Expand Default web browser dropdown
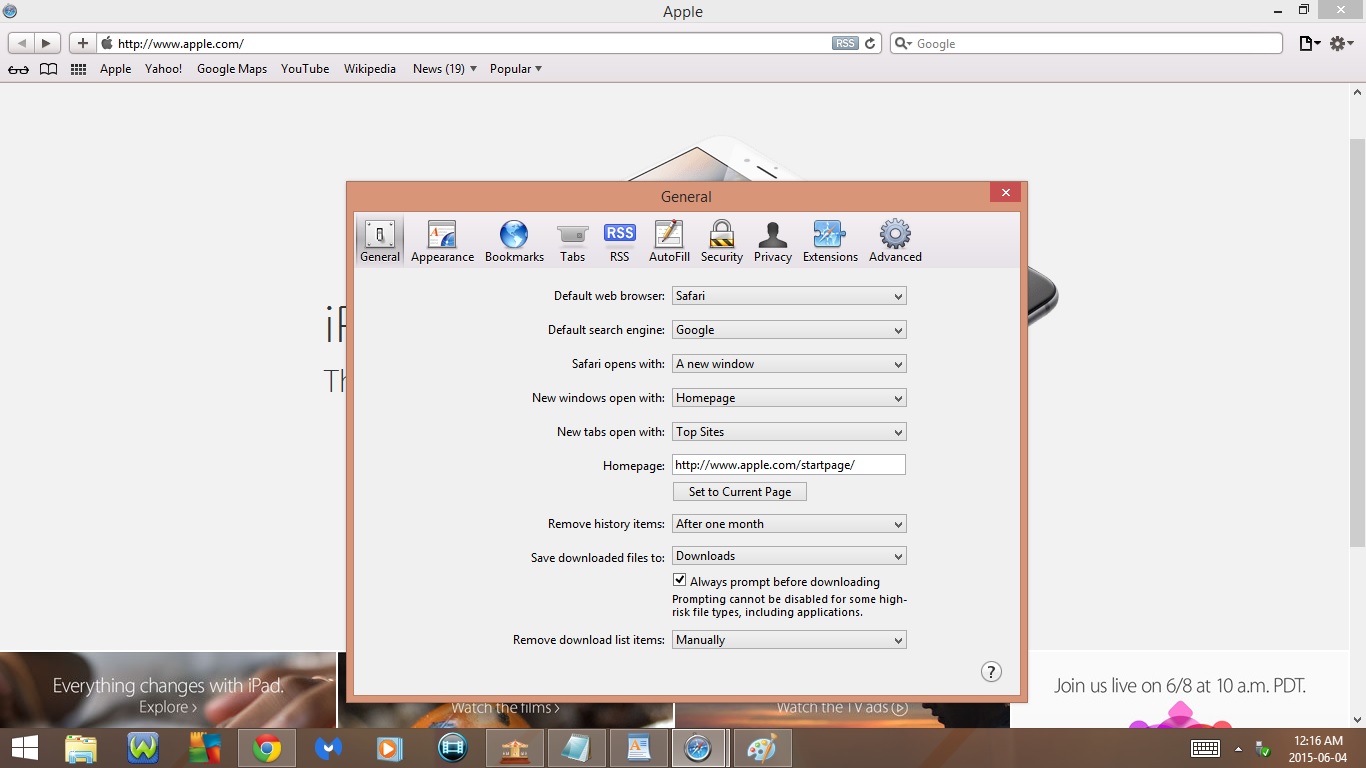 click(789, 296)
